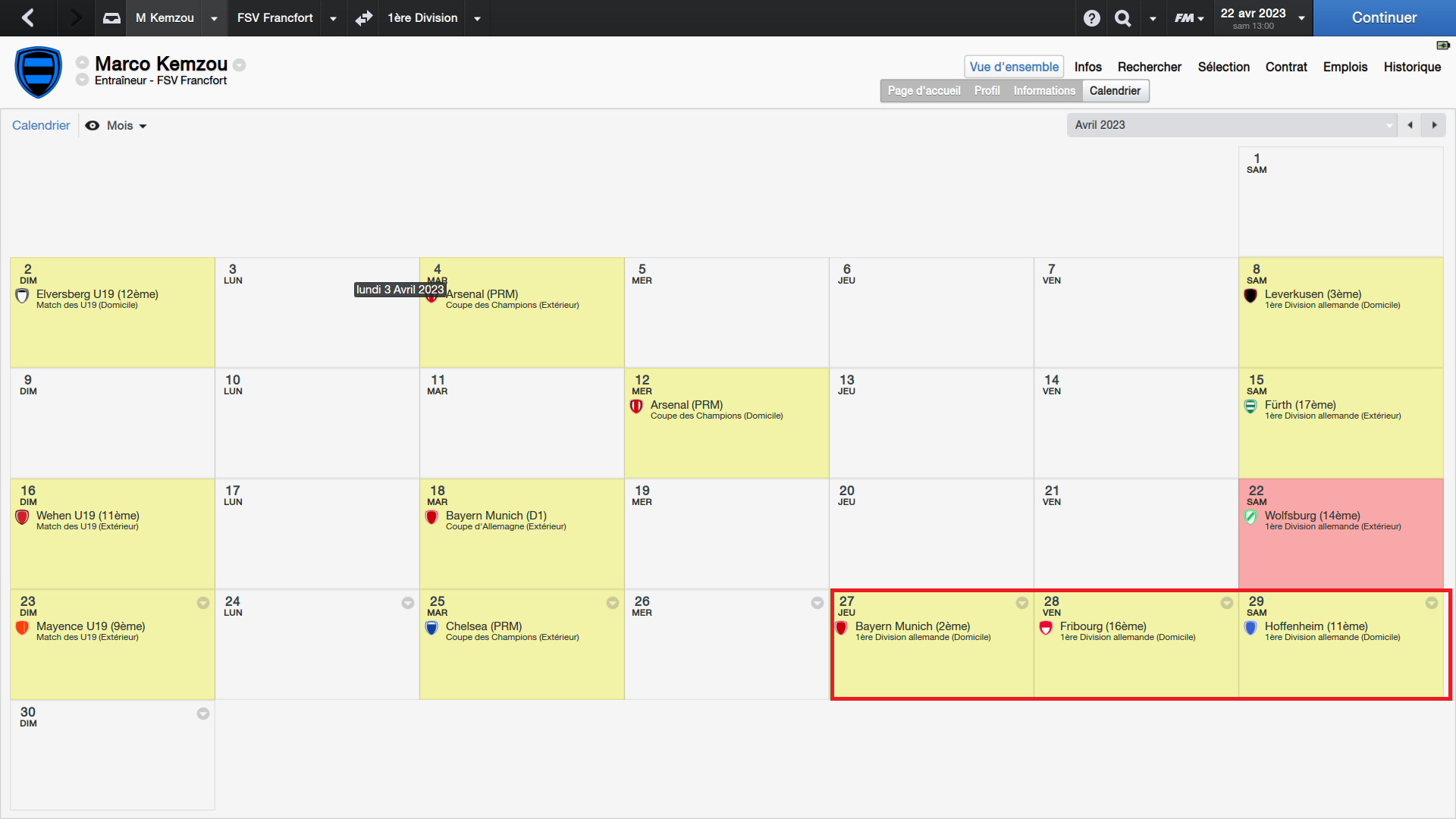This screenshot has width=1456, height=819.
Task: Click the Calendrier link on the left
Action: pos(41,126)
